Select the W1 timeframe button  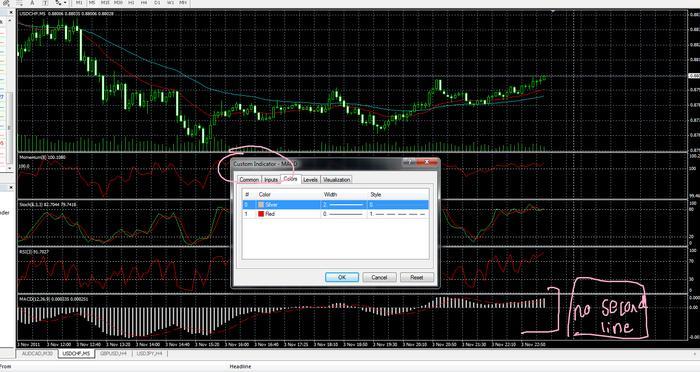(170, 3)
